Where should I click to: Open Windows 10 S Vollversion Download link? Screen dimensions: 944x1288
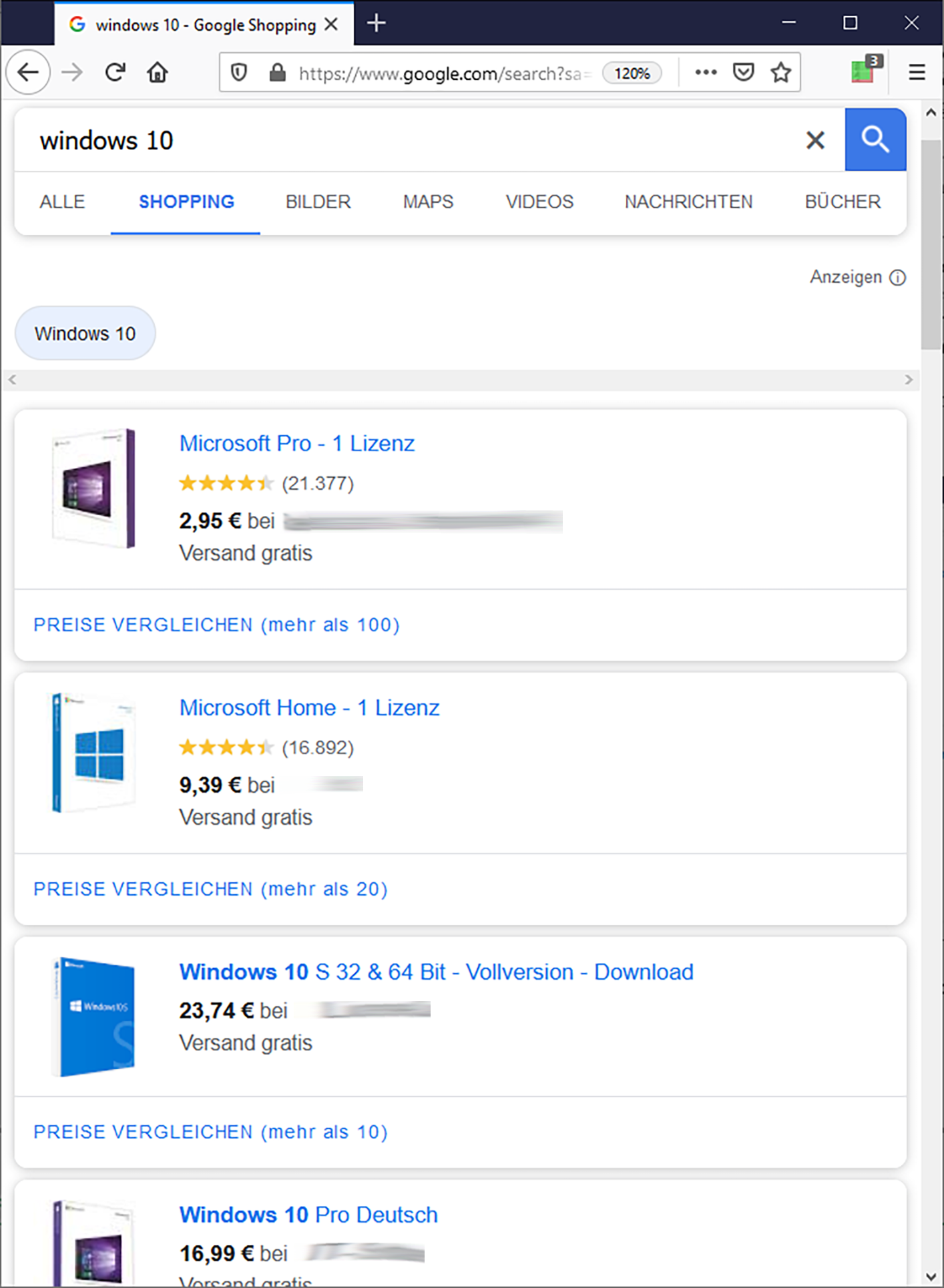[436, 972]
